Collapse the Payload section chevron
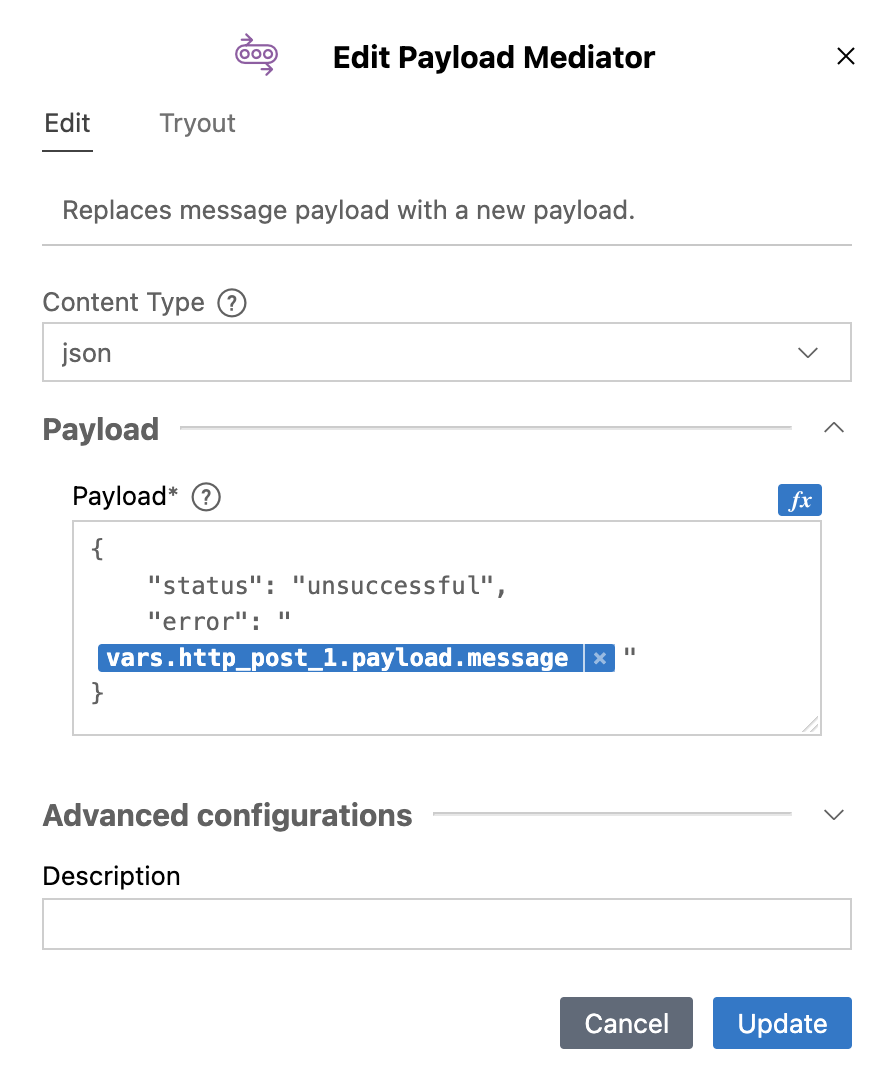The width and height of the screenshot is (886, 1080). coord(834,428)
